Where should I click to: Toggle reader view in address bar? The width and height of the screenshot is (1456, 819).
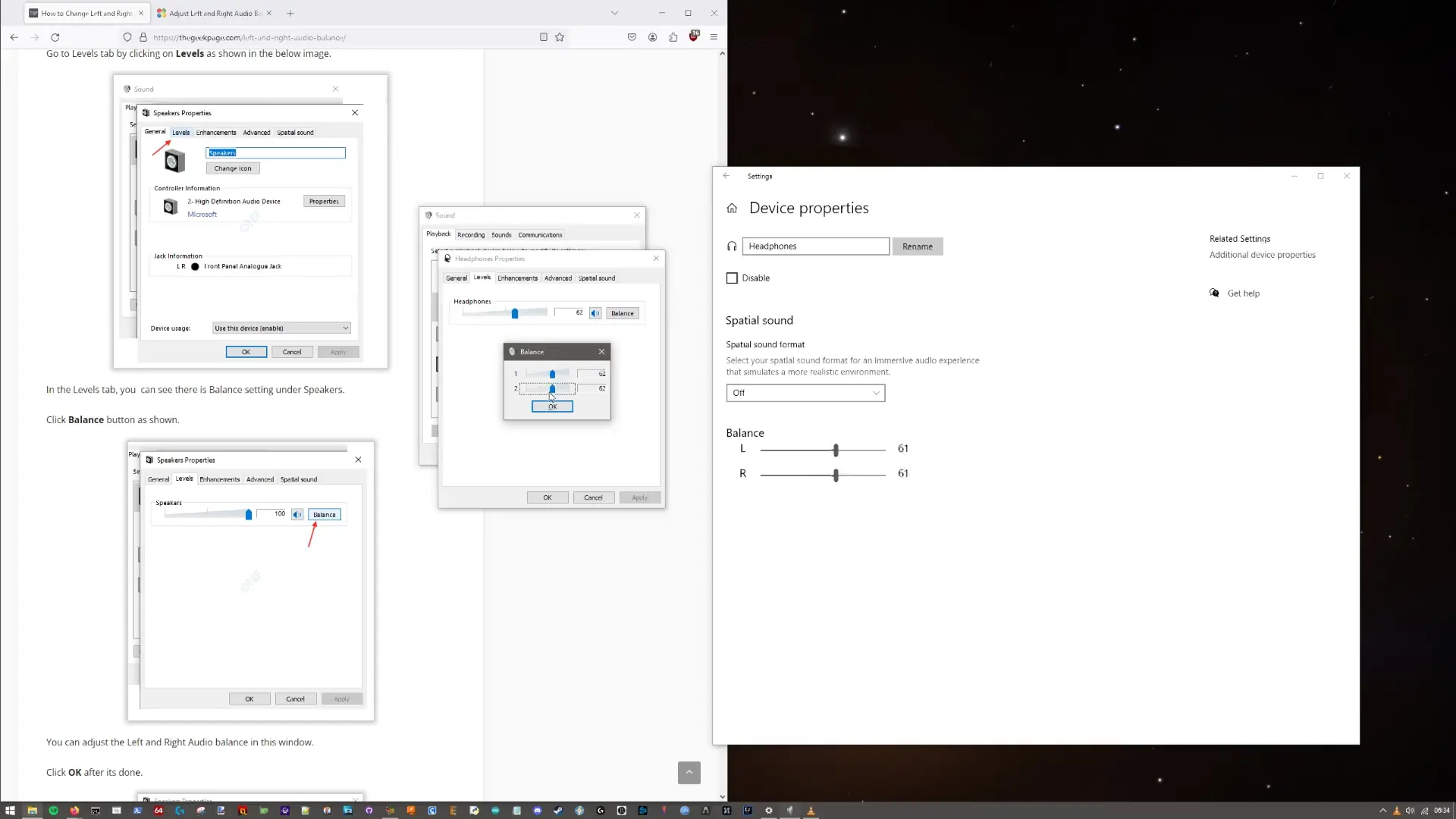point(543,37)
